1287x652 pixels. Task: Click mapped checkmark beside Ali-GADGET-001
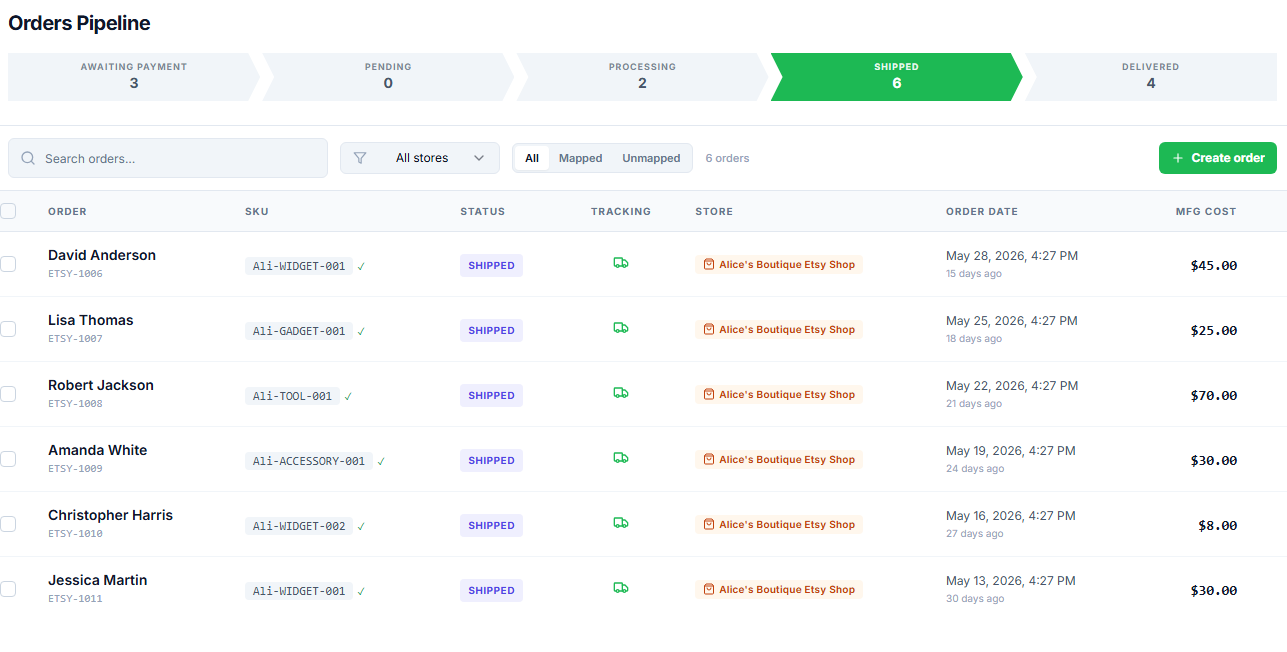point(361,332)
